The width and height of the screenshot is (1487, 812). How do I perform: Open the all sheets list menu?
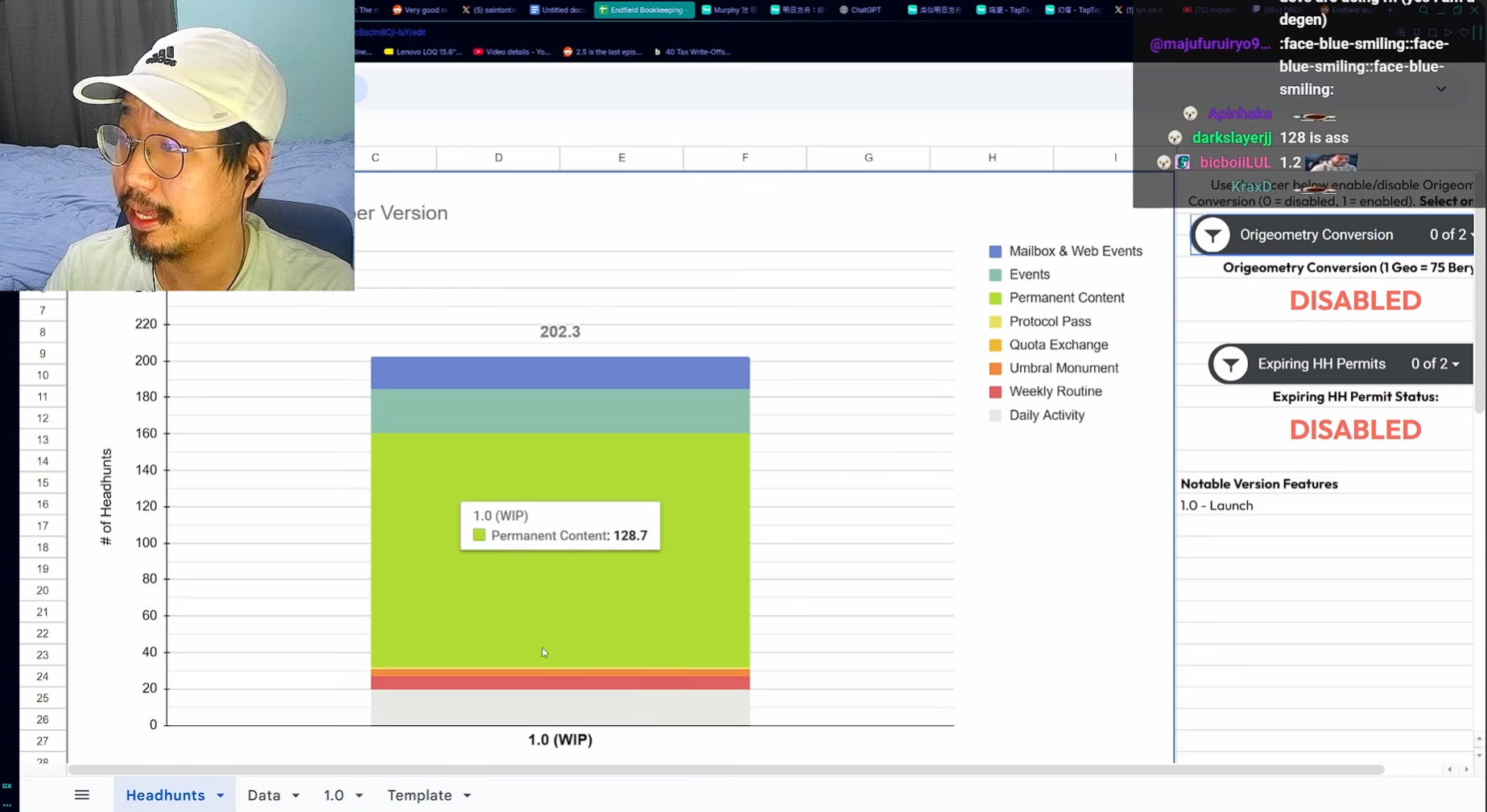point(82,795)
